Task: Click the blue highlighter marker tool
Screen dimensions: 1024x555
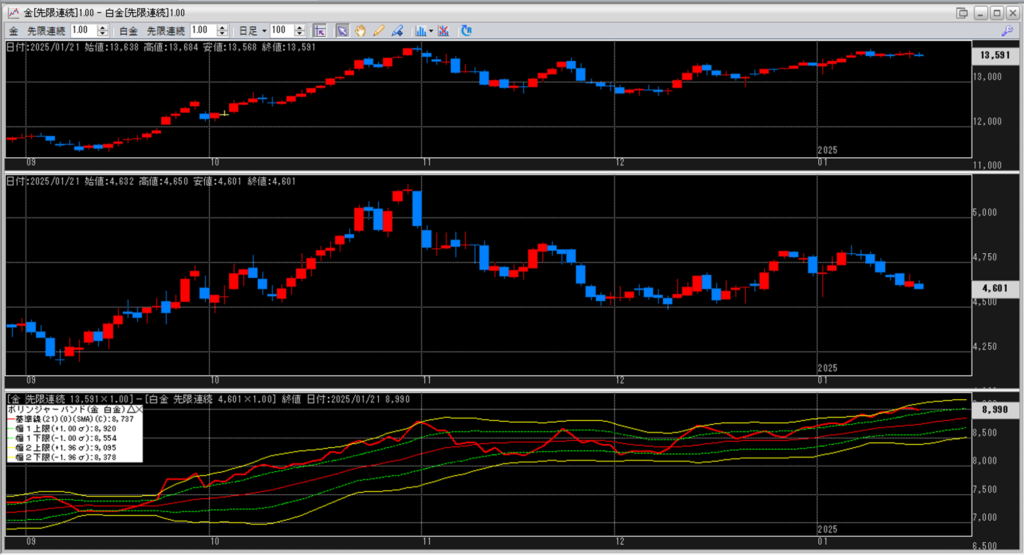Action: pyautogui.click(x=397, y=31)
